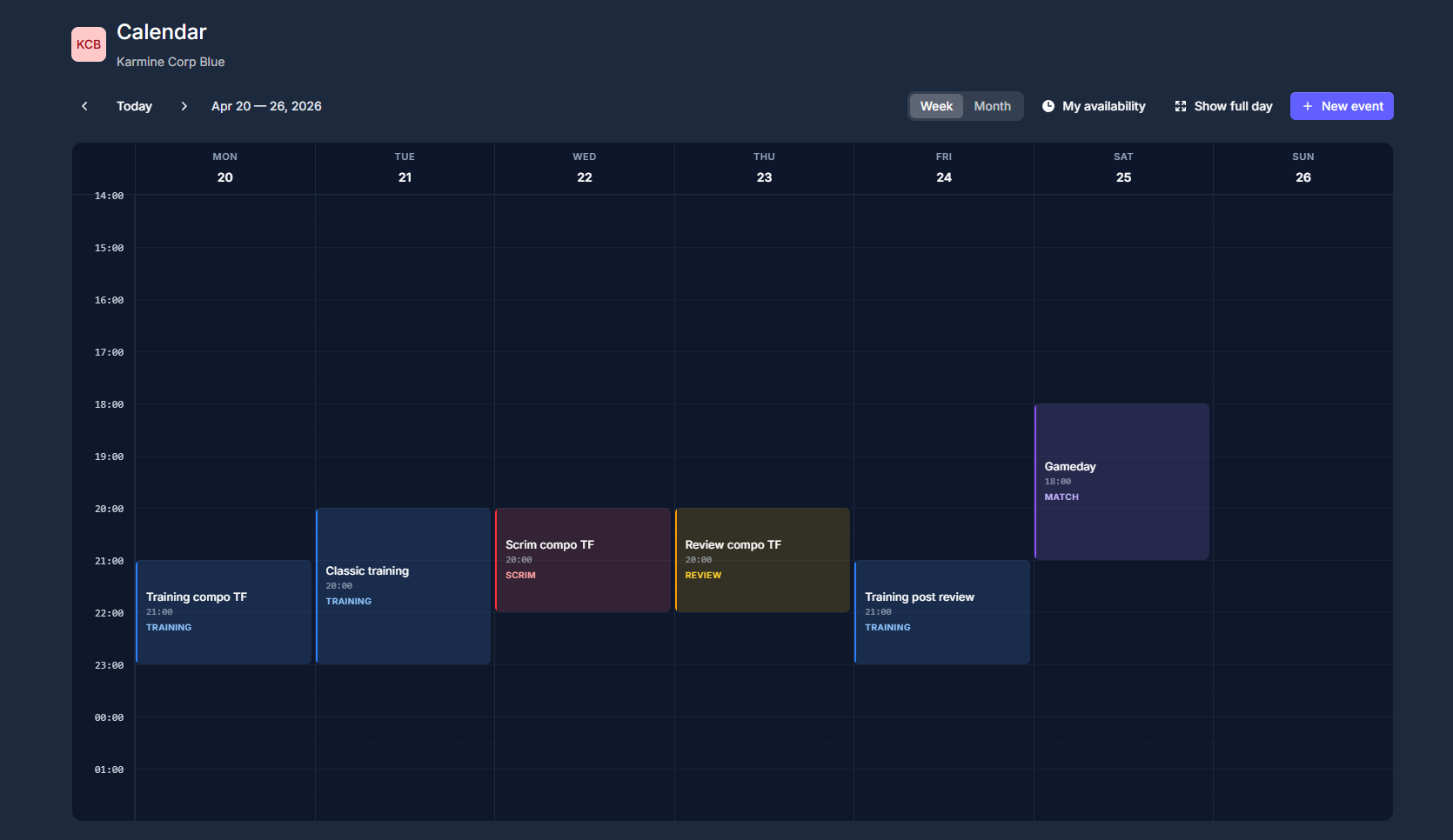1453x840 pixels.
Task: Open the date range Apr 20 — 26, 2026
Action: click(265, 105)
